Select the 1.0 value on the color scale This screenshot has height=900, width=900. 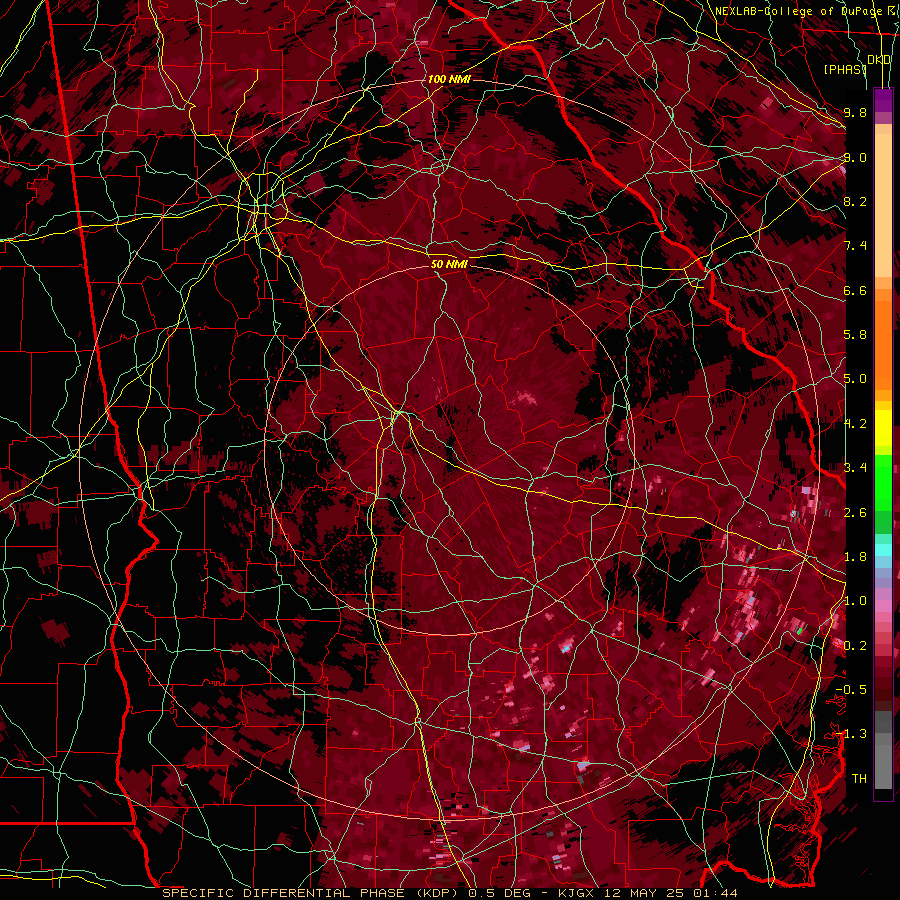pos(855,601)
